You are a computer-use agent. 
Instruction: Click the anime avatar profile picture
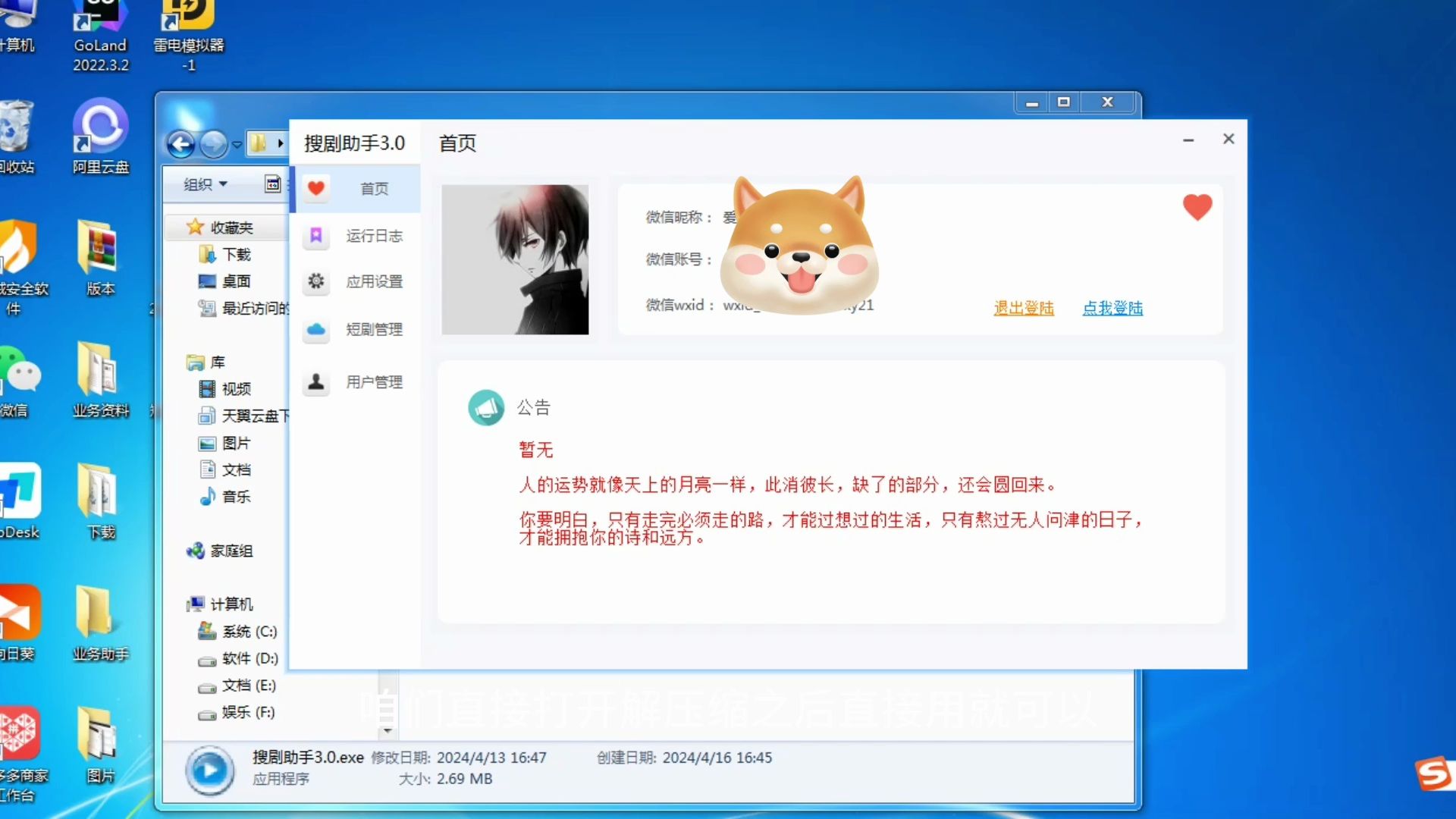[x=515, y=259]
